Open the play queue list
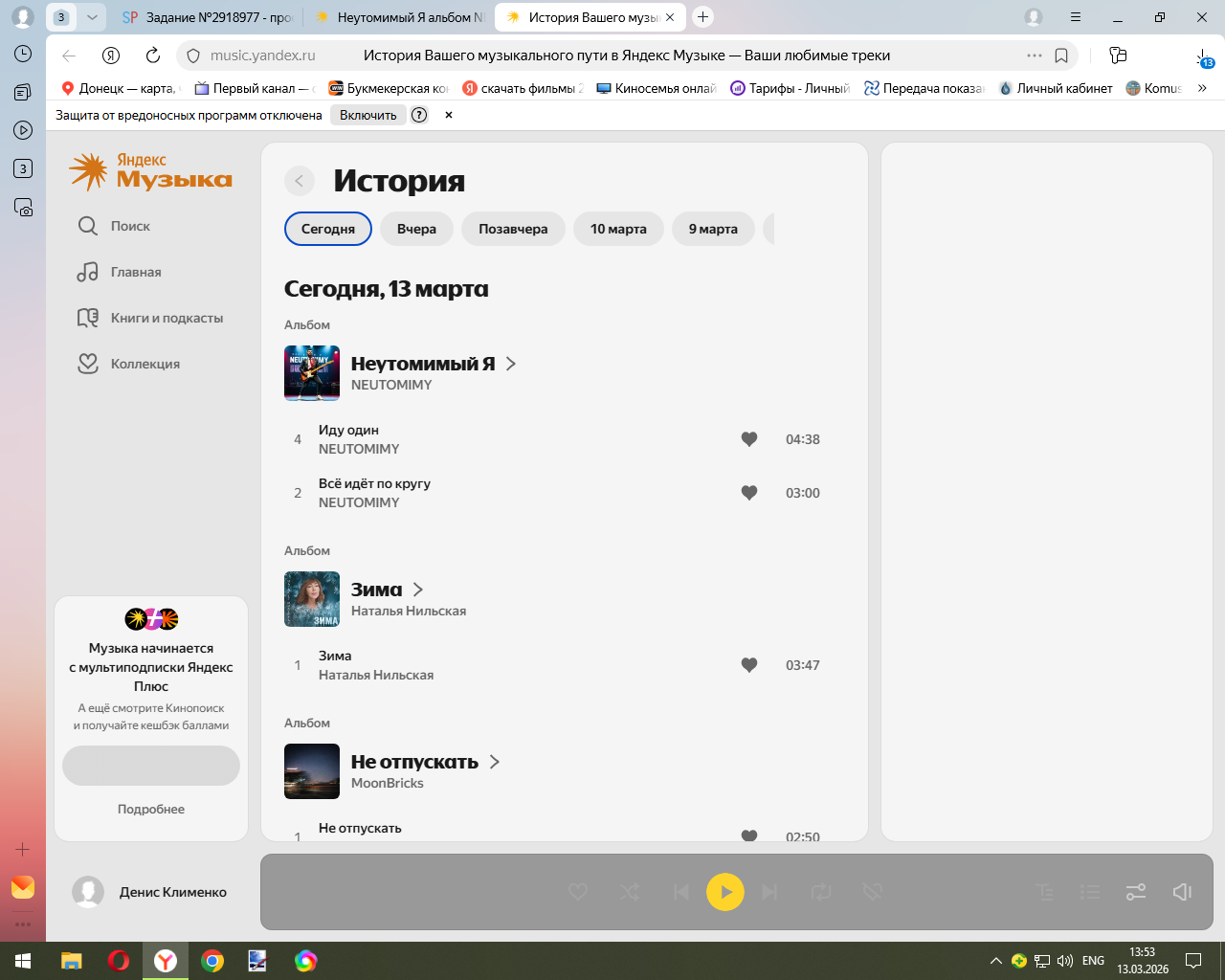 tap(1090, 892)
